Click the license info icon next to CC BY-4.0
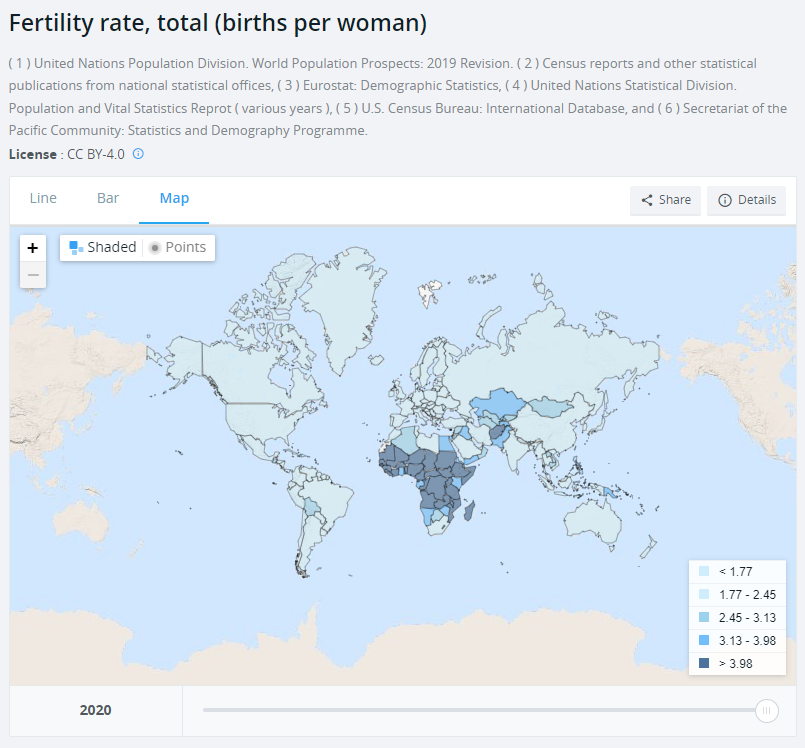This screenshot has width=805, height=748. tap(139, 154)
